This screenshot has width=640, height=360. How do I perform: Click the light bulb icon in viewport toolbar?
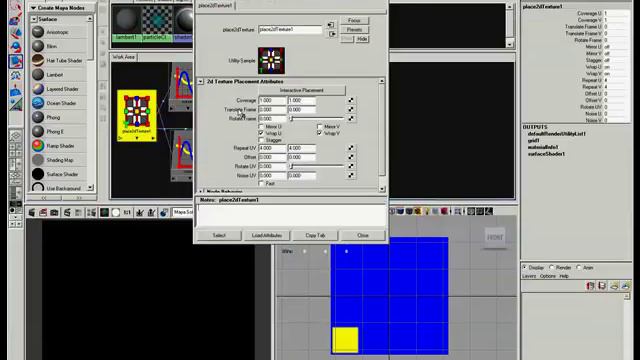427,211
